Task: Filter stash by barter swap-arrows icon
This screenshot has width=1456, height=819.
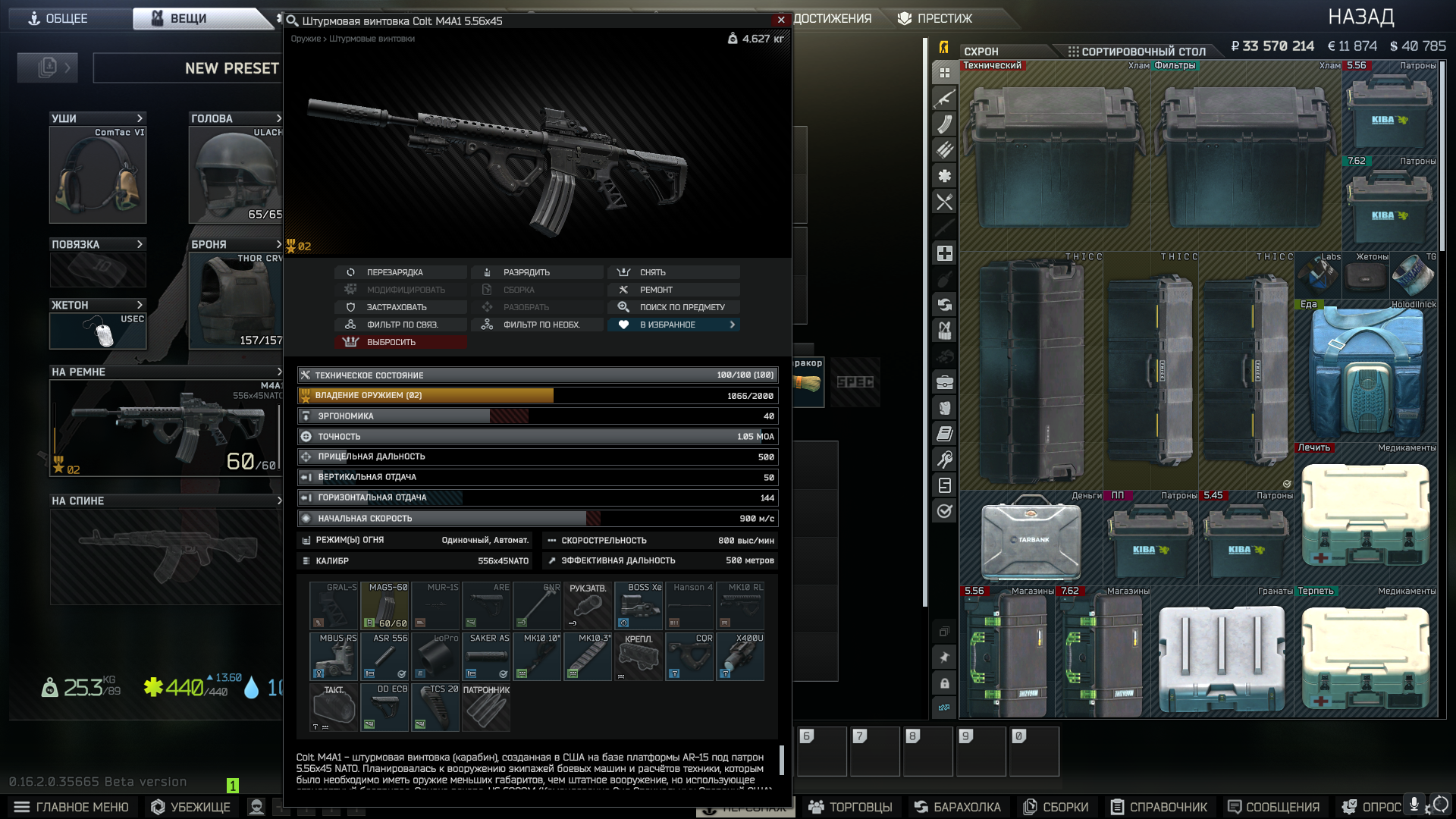Action: click(x=944, y=305)
